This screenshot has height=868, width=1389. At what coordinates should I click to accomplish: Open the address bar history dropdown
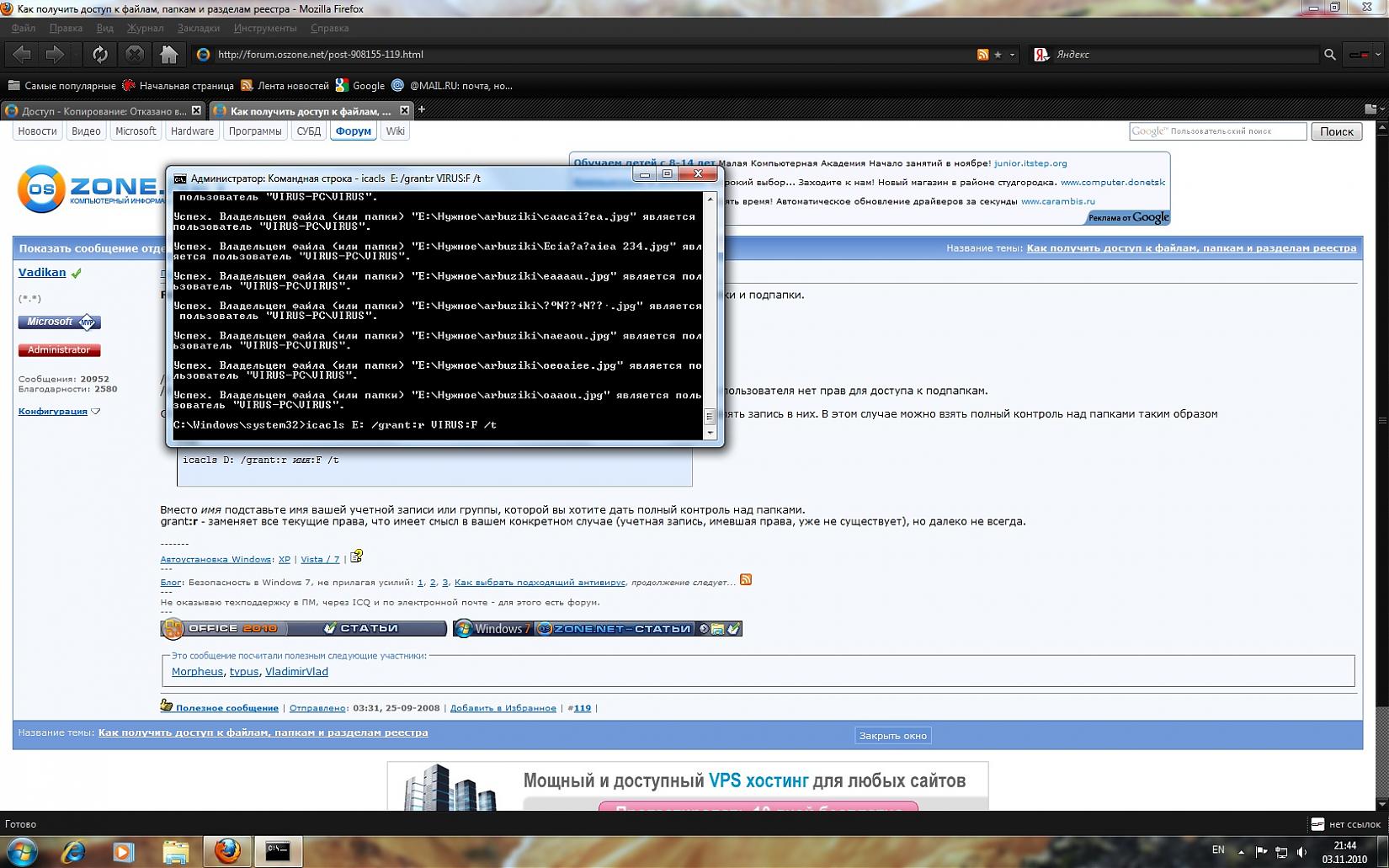(1012, 55)
